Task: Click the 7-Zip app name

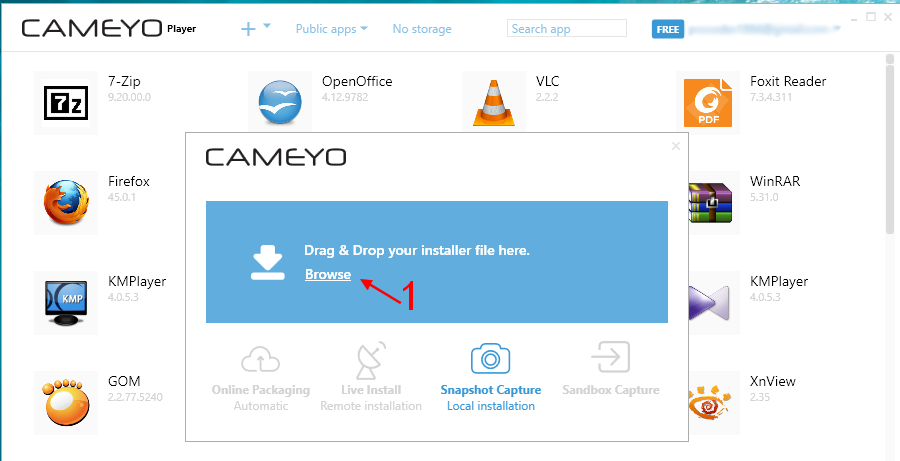Action: point(124,82)
